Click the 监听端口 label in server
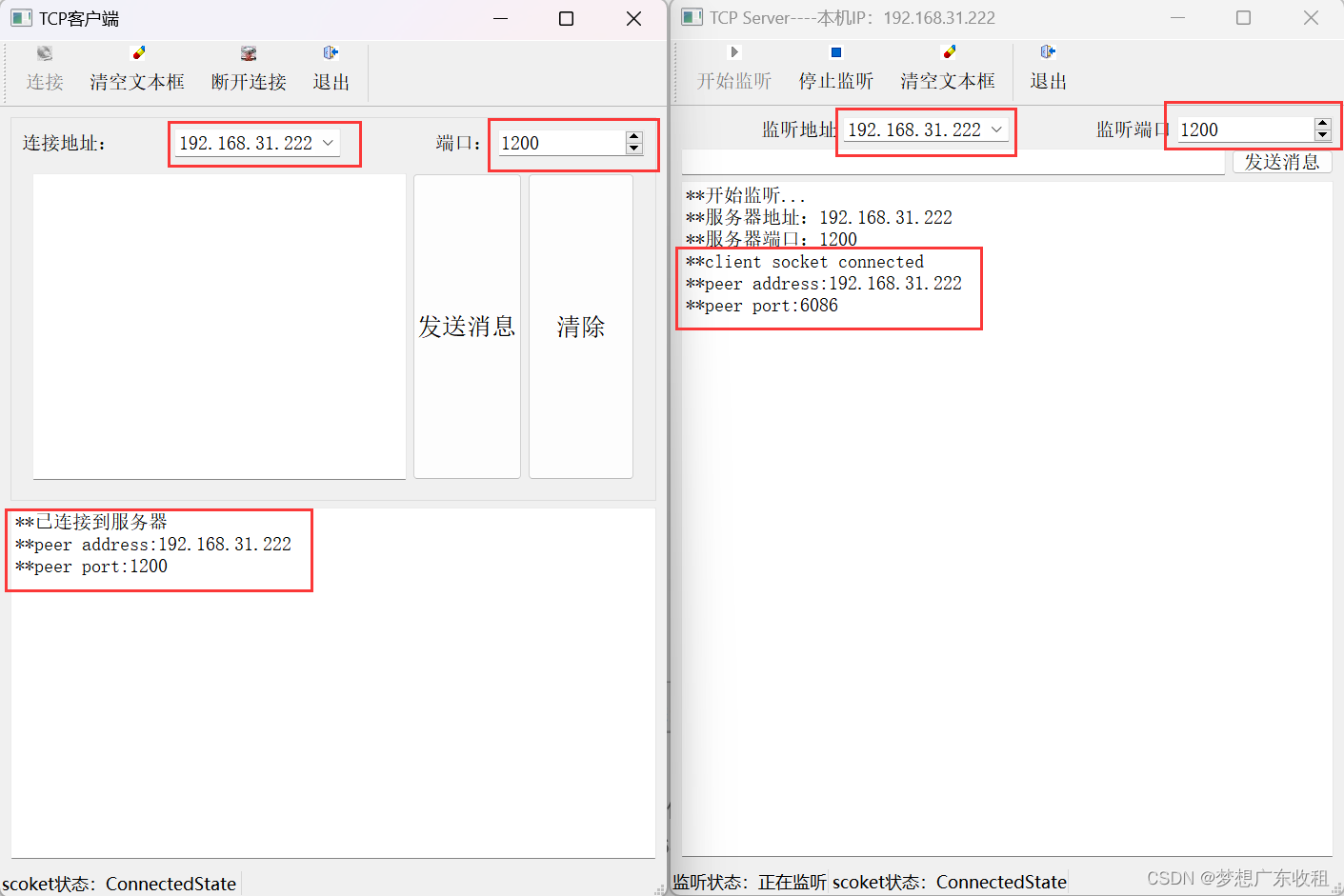The width and height of the screenshot is (1344, 896). coord(1133,129)
